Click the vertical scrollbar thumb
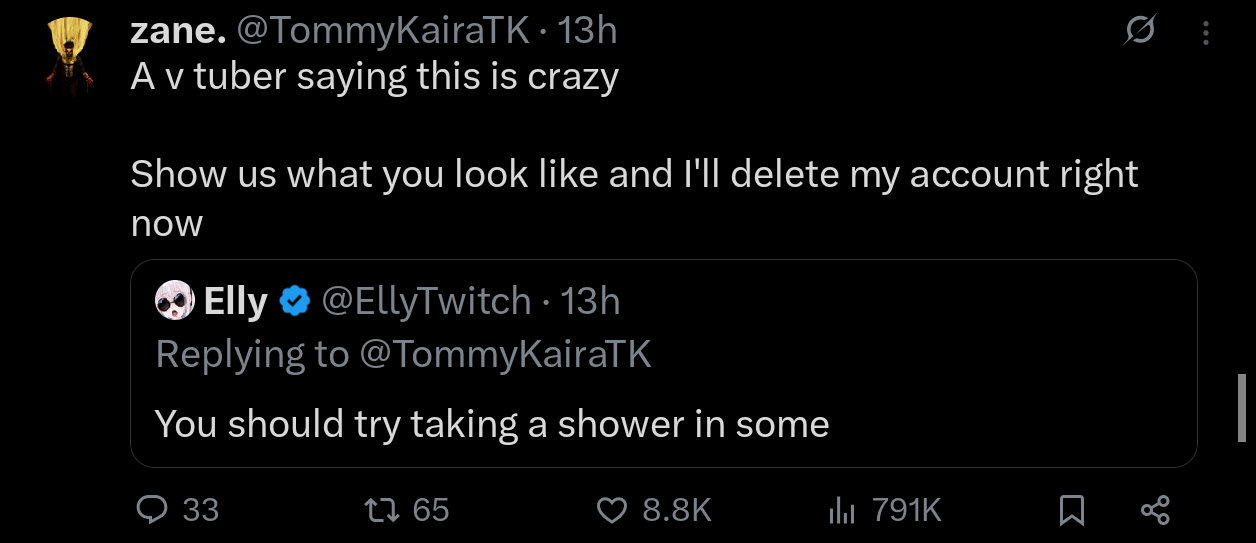This screenshot has height=543, width=1256. [1241, 407]
